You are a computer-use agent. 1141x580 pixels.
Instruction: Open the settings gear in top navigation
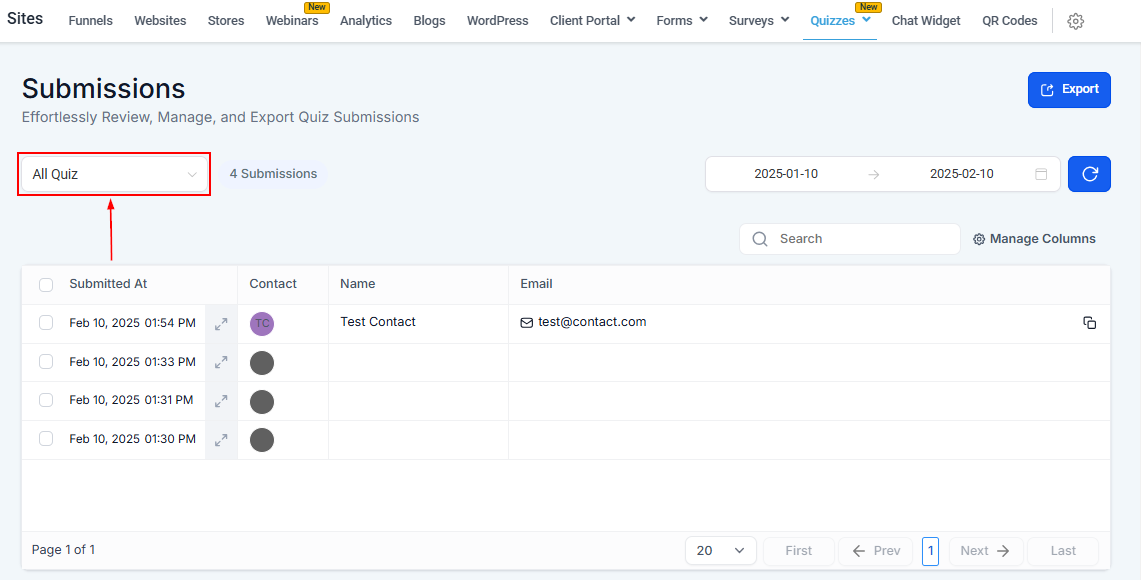point(1076,21)
